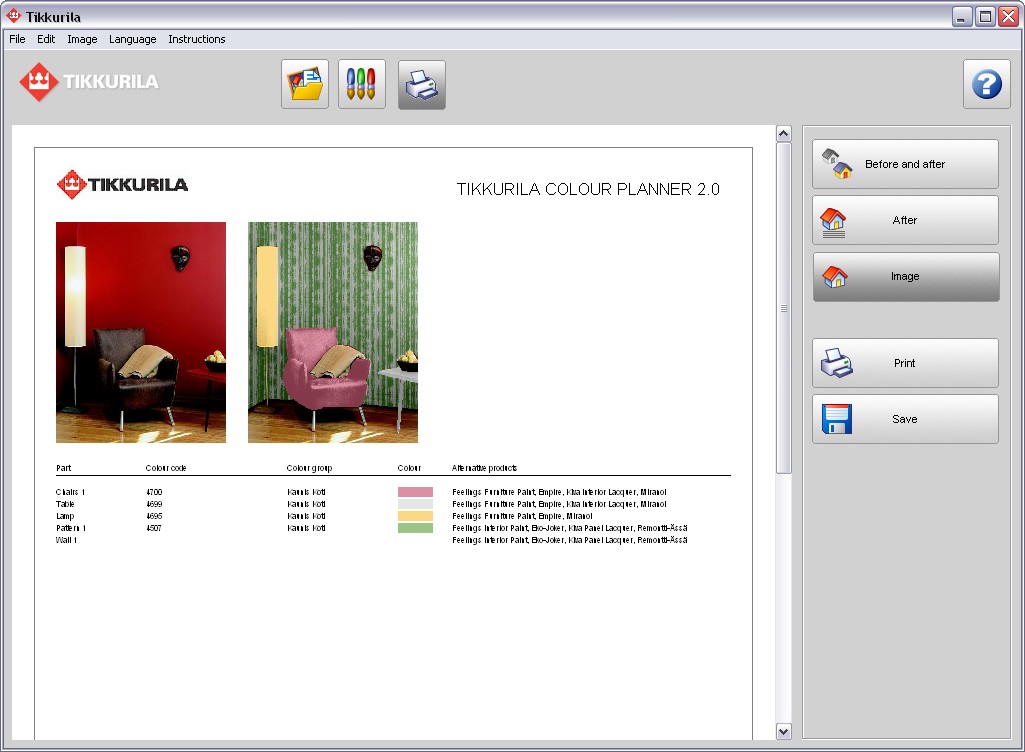
Task: Click the green patterned after image
Action: point(333,332)
